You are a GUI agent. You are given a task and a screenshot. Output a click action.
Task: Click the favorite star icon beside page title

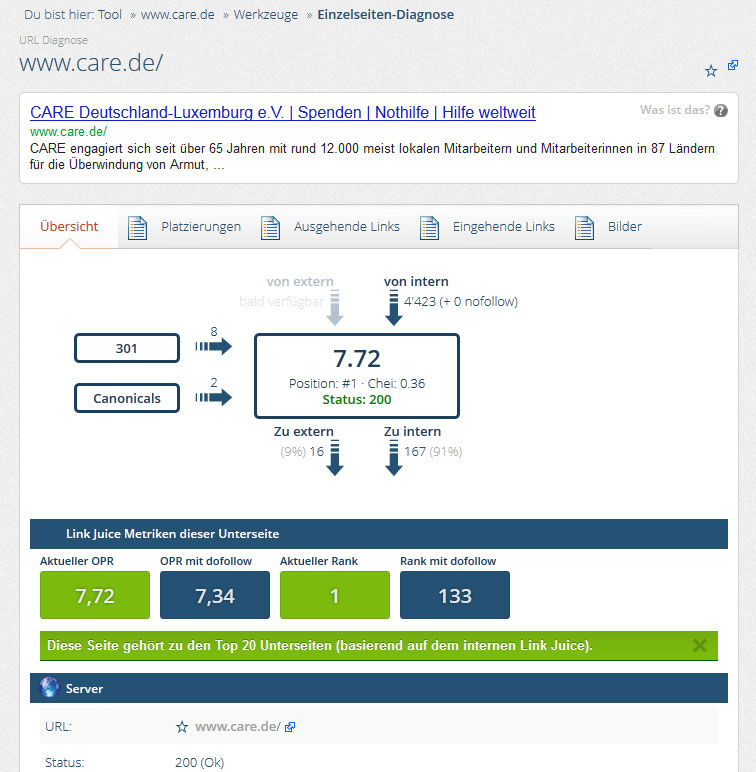coord(711,71)
